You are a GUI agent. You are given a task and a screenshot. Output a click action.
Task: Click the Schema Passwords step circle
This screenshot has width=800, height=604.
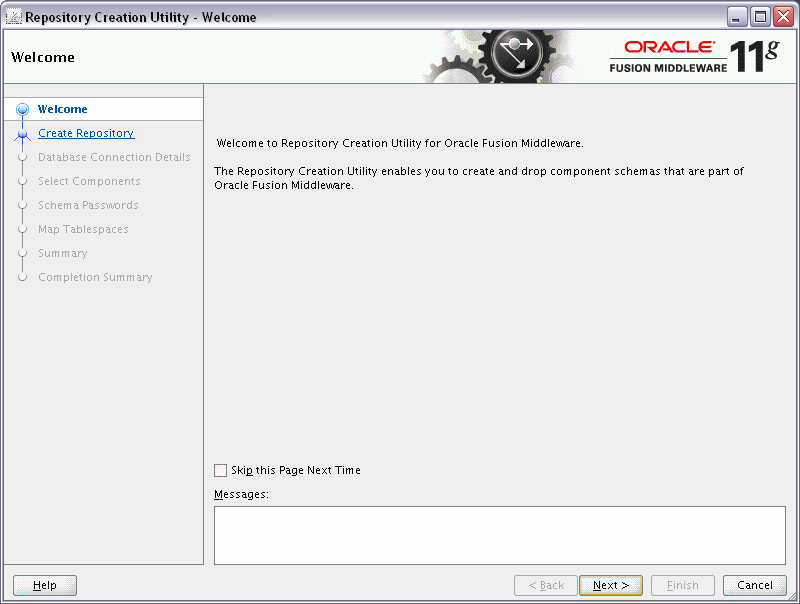click(22, 205)
